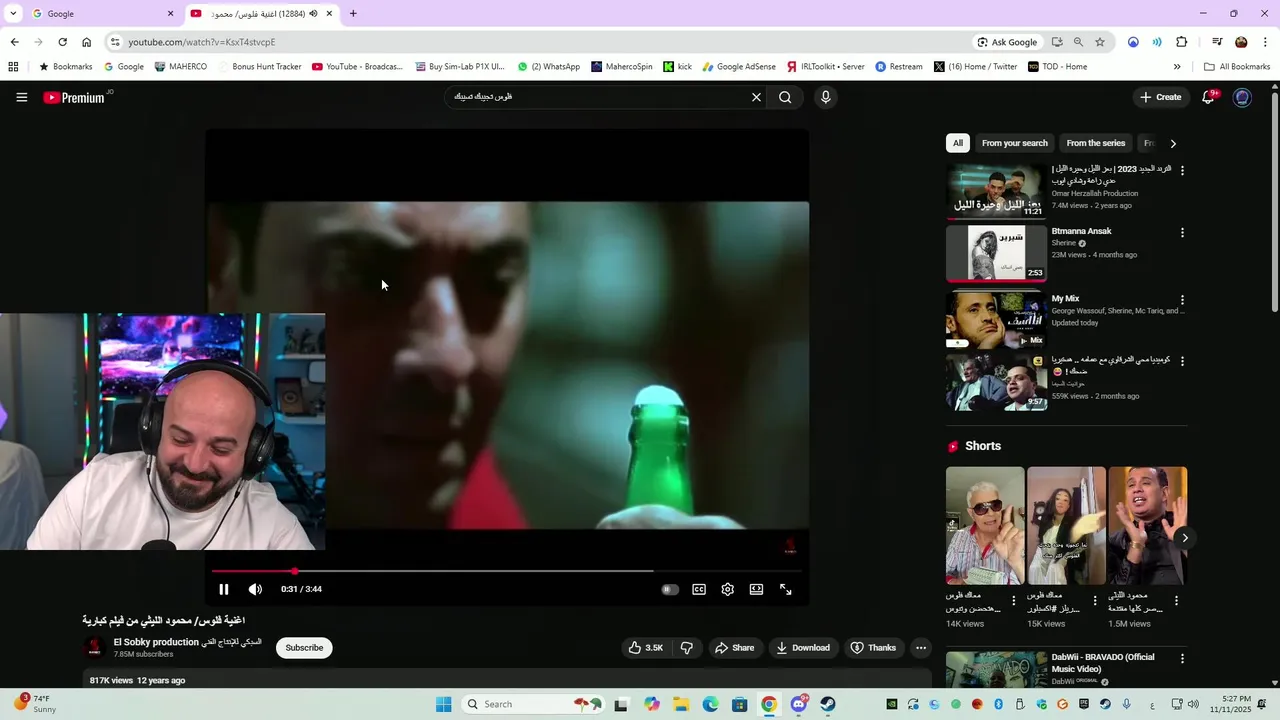Open options for Omar Herzallah video
The height and width of the screenshot is (720, 1280).
tap(1182, 170)
